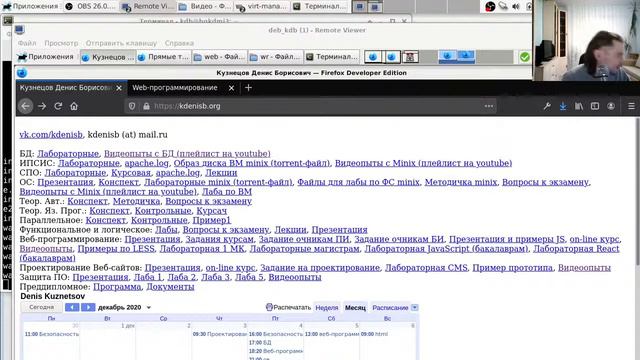Show tracking protection shield info
640x360 pixels.
[x=132, y=106]
